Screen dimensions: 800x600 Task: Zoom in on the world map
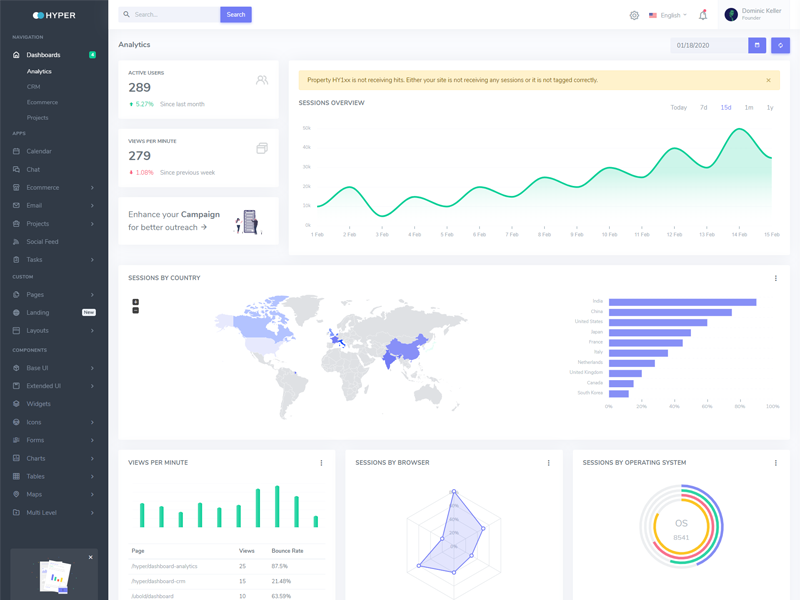pos(136,302)
